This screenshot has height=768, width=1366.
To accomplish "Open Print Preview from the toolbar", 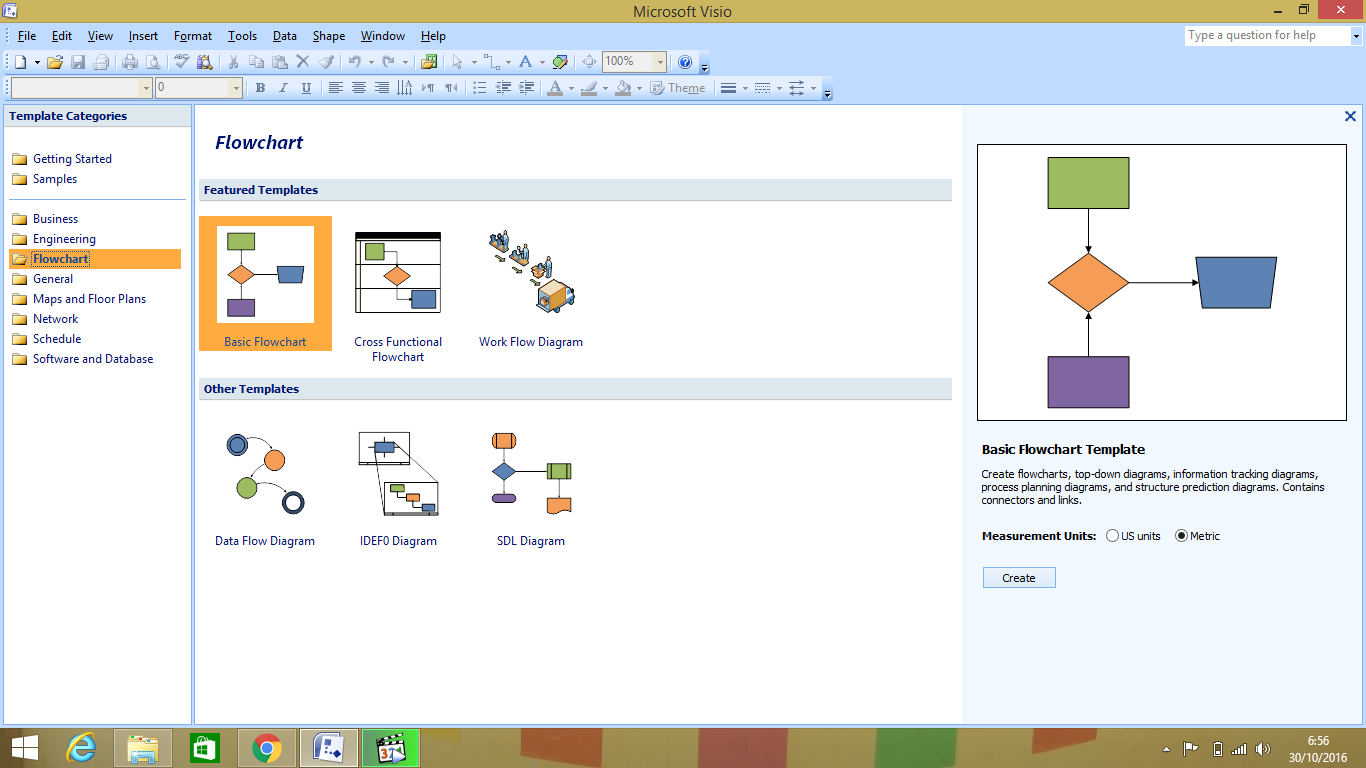I will pos(153,62).
